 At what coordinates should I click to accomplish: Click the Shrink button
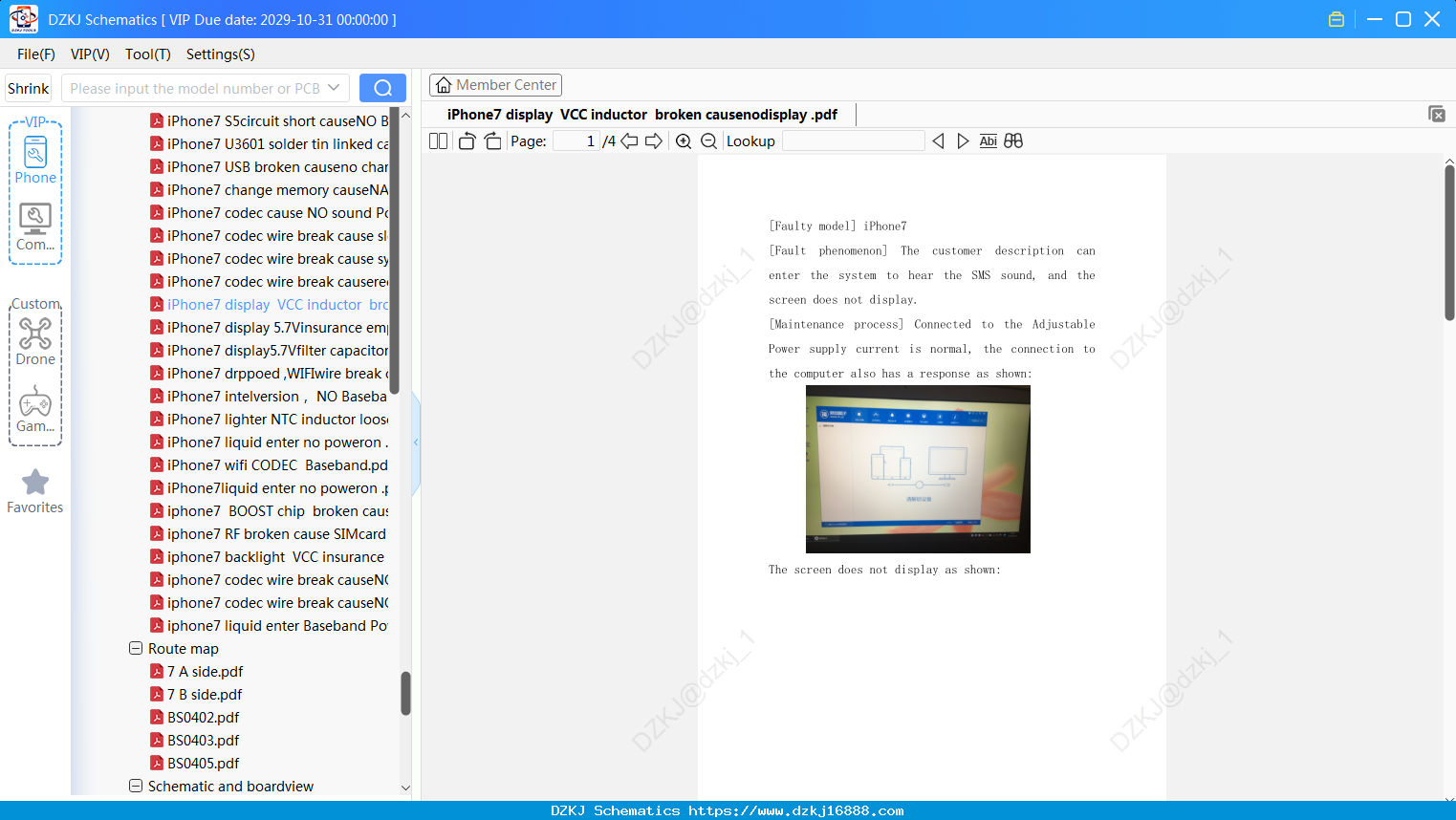tap(29, 88)
